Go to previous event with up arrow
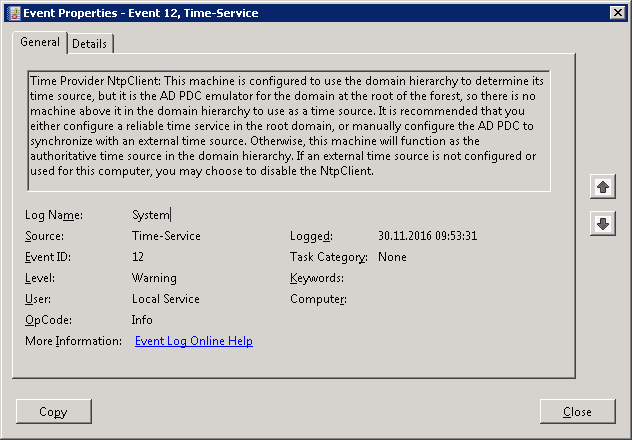Viewport: 632px width, 440px height. 602,187
